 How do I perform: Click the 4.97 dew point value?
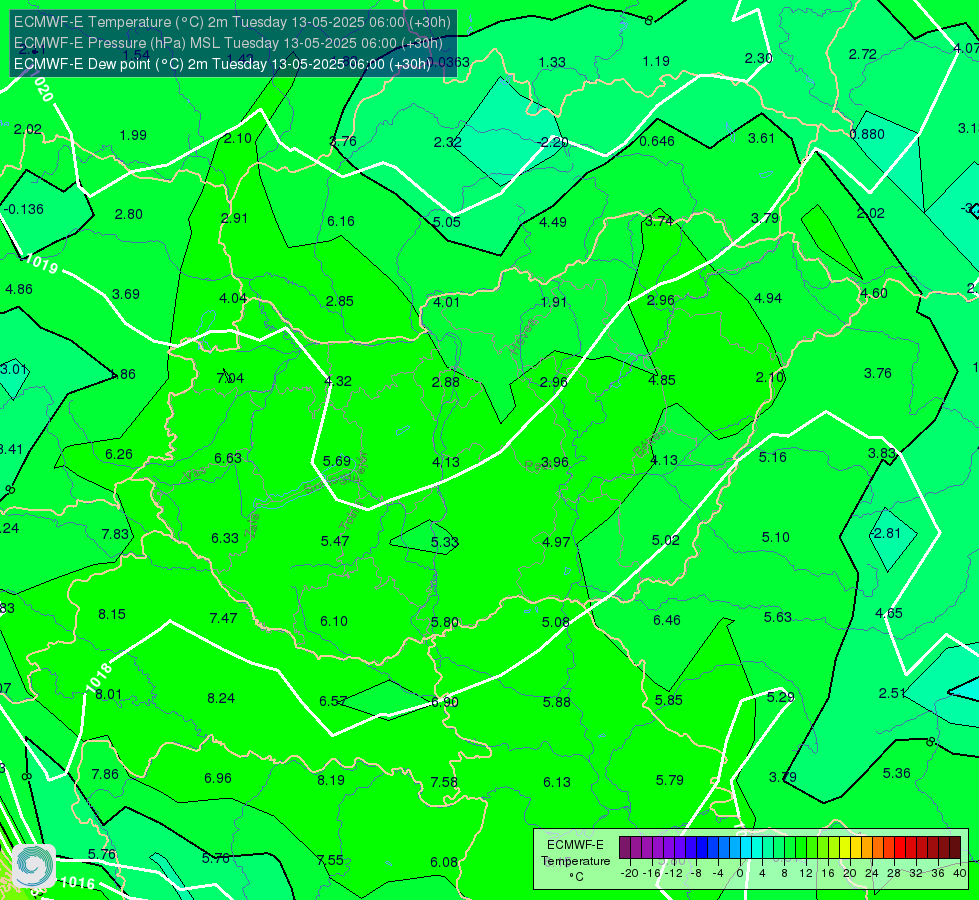point(556,542)
